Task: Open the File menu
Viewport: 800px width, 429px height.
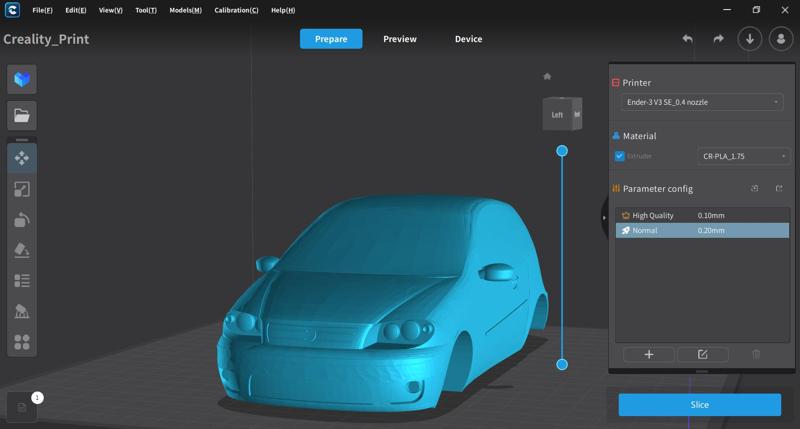Action: point(42,10)
